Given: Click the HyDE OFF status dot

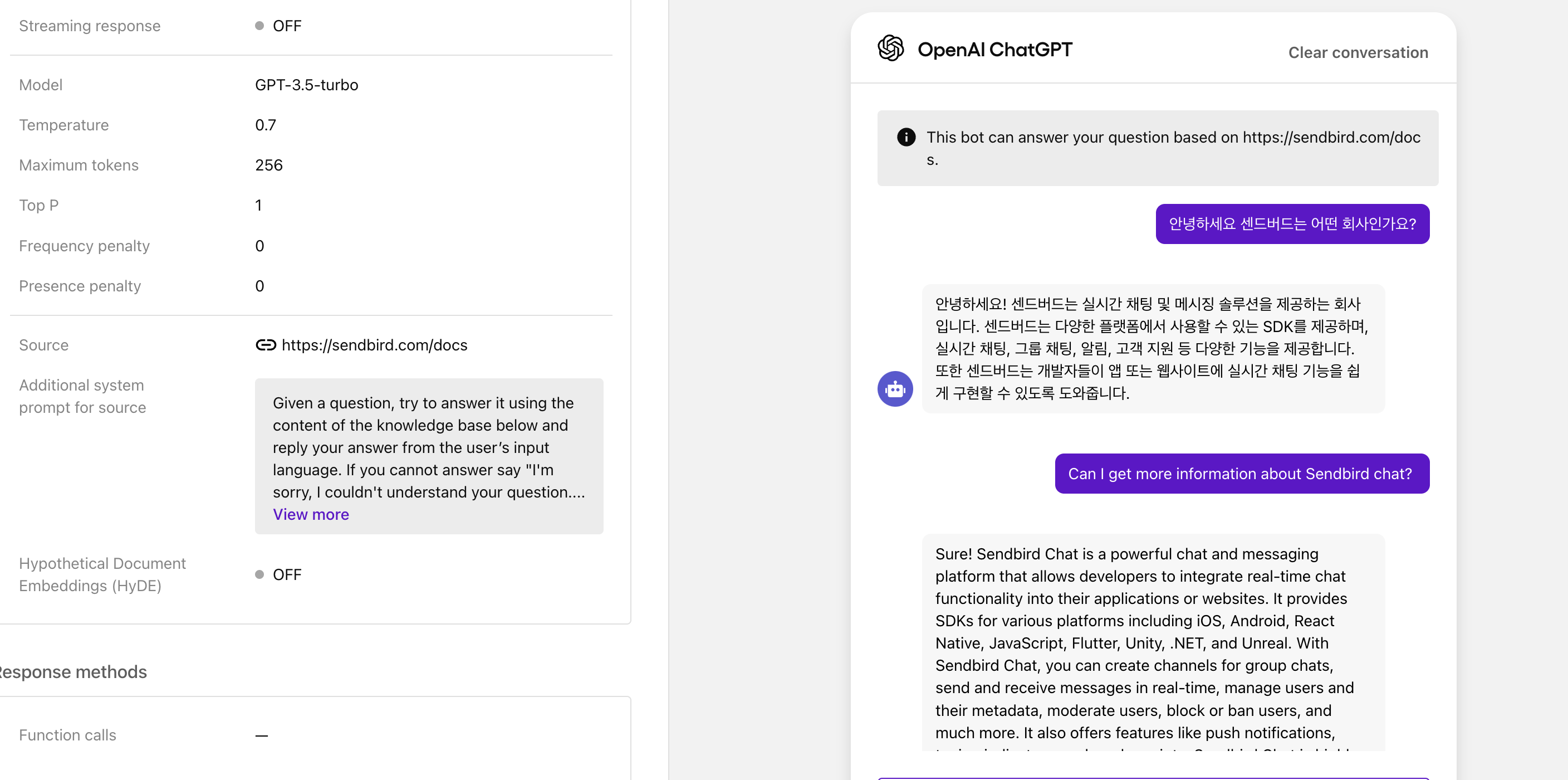Looking at the screenshot, I should point(259,575).
